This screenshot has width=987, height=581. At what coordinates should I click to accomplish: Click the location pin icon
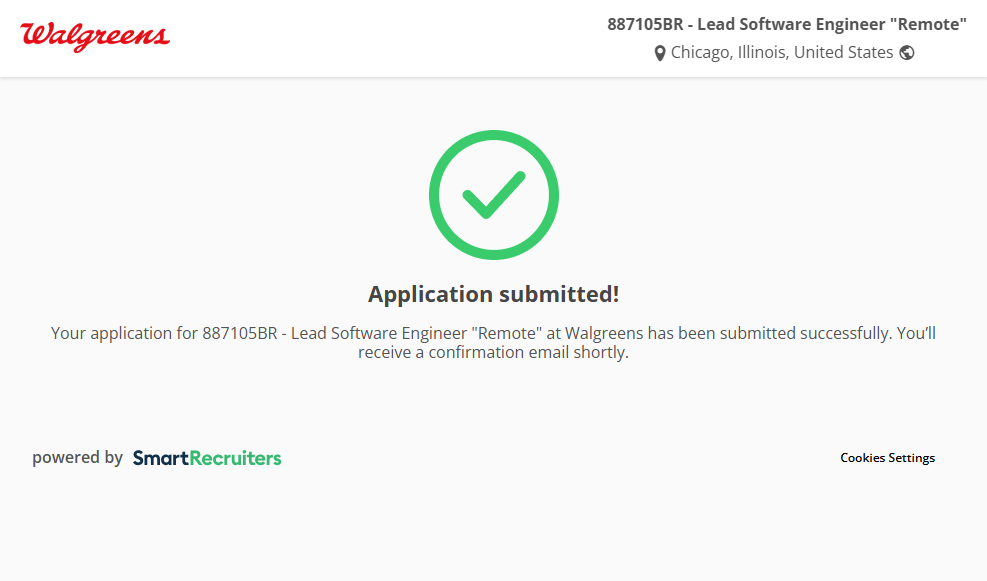(x=660, y=53)
